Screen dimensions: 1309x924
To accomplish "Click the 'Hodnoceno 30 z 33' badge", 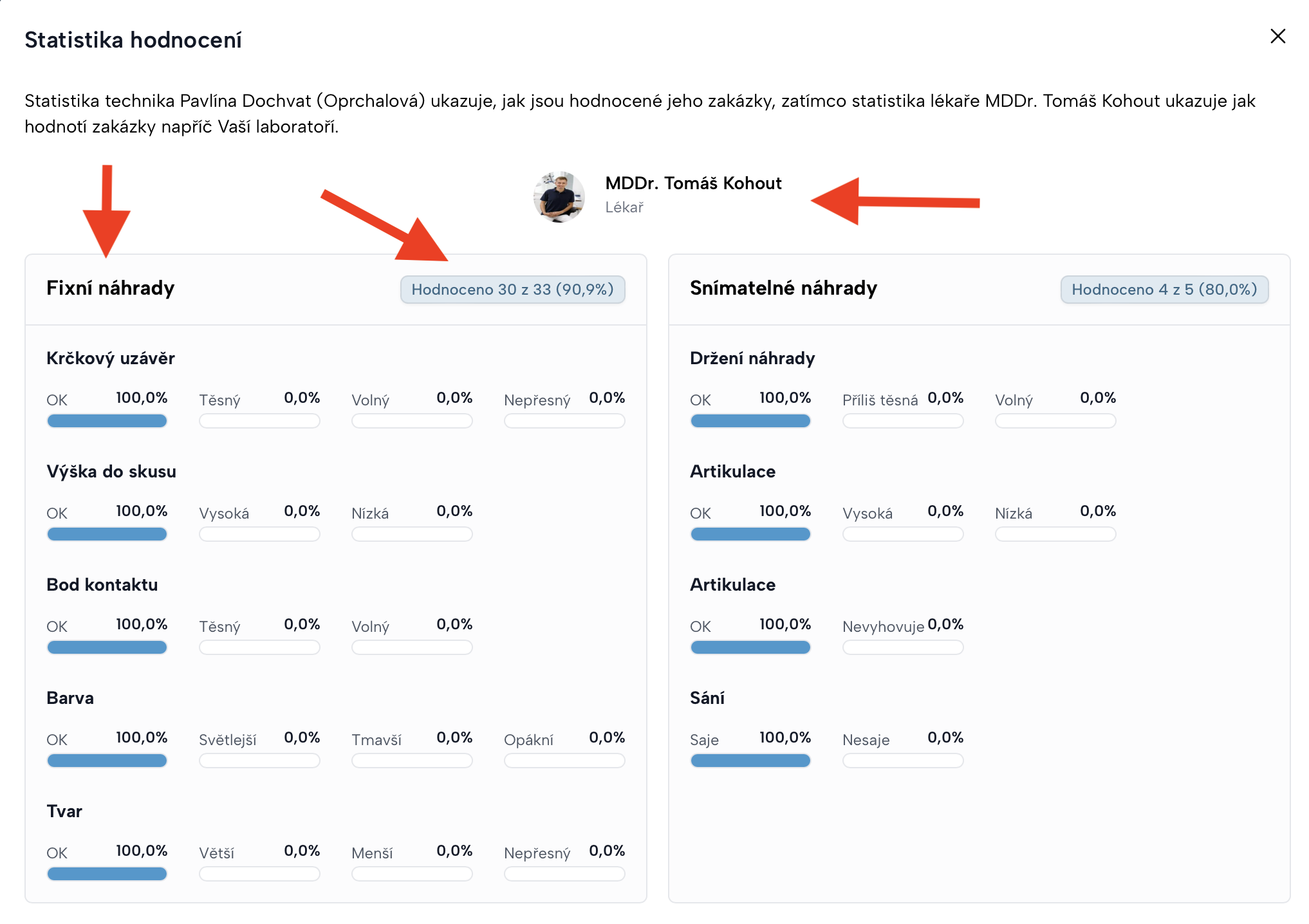I will [512, 290].
